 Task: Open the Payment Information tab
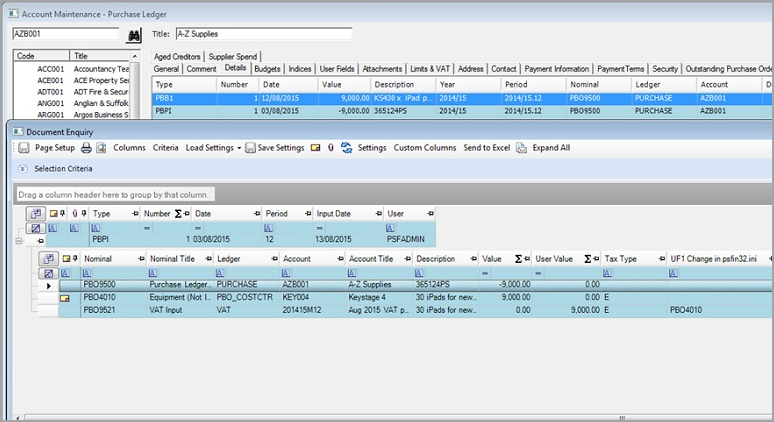(x=557, y=69)
